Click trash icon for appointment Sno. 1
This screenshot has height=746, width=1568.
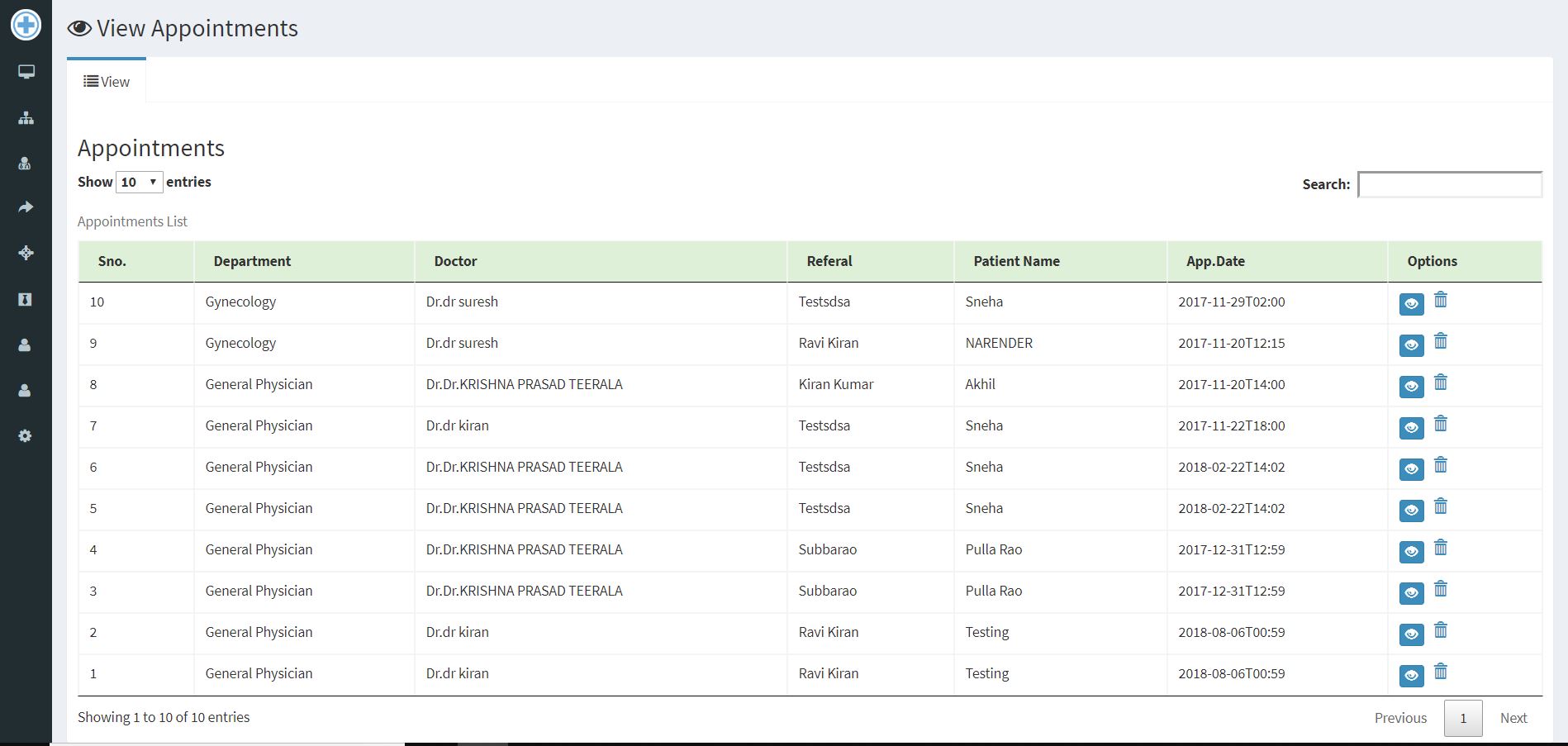tap(1440, 672)
